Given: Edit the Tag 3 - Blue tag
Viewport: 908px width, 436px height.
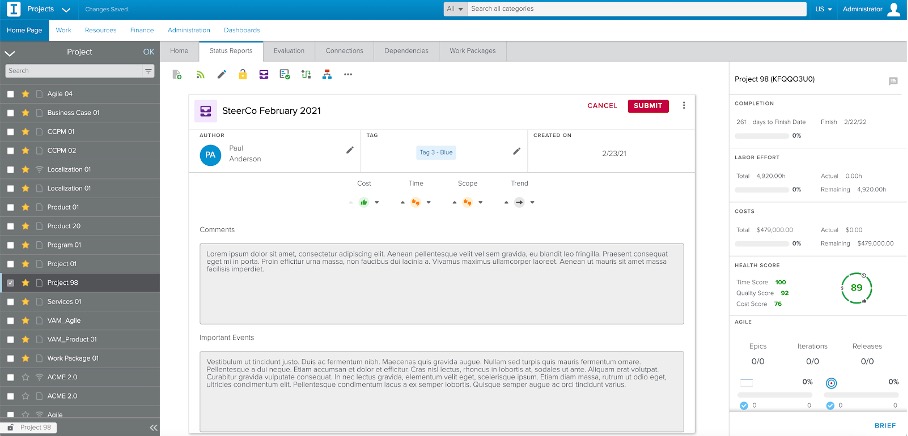Looking at the screenshot, I should [x=517, y=151].
